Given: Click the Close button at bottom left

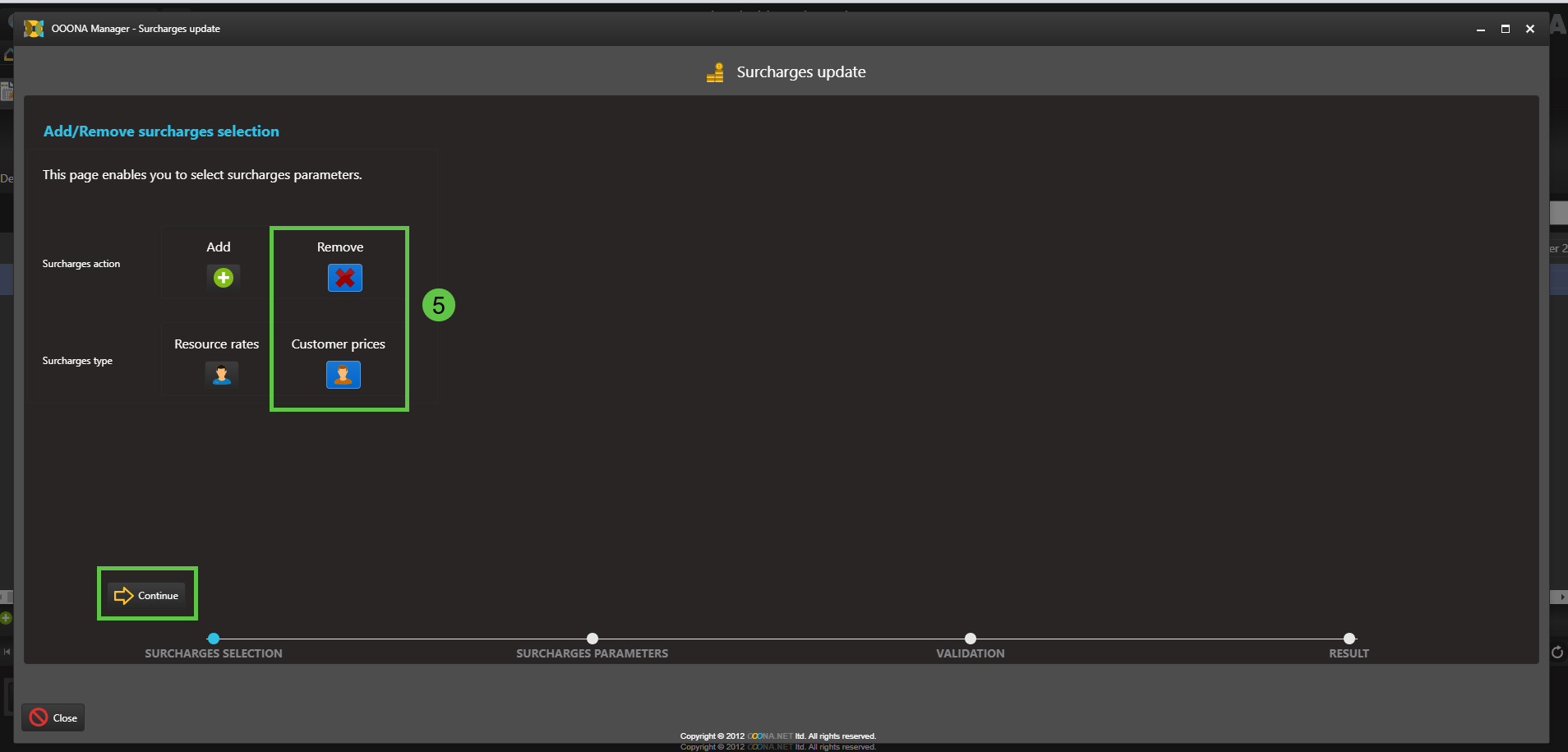Looking at the screenshot, I should [x=53, y=717].
